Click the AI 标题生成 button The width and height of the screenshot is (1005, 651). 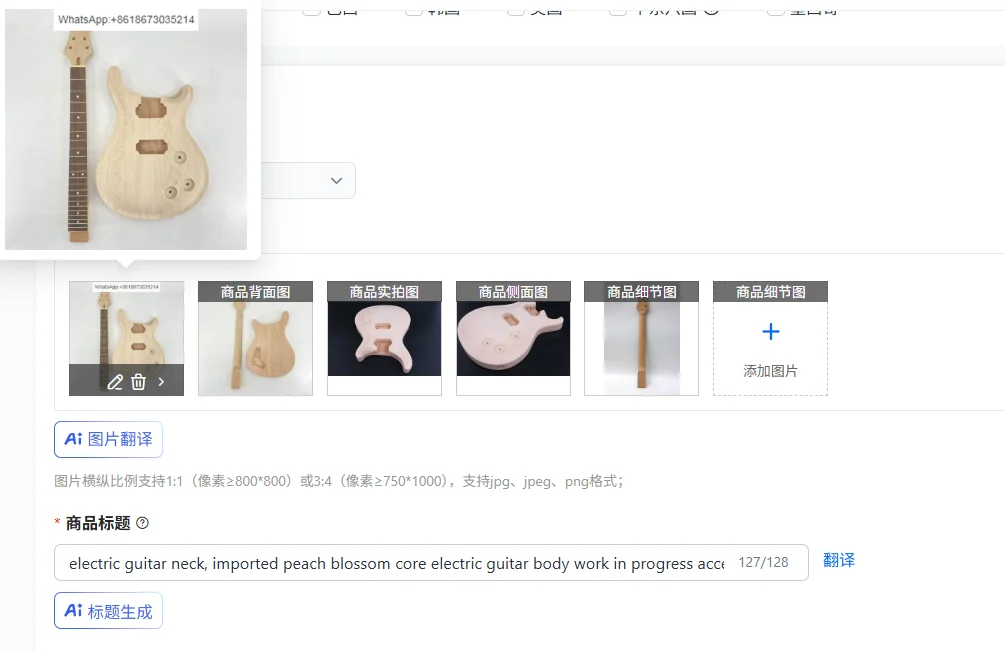108,611
